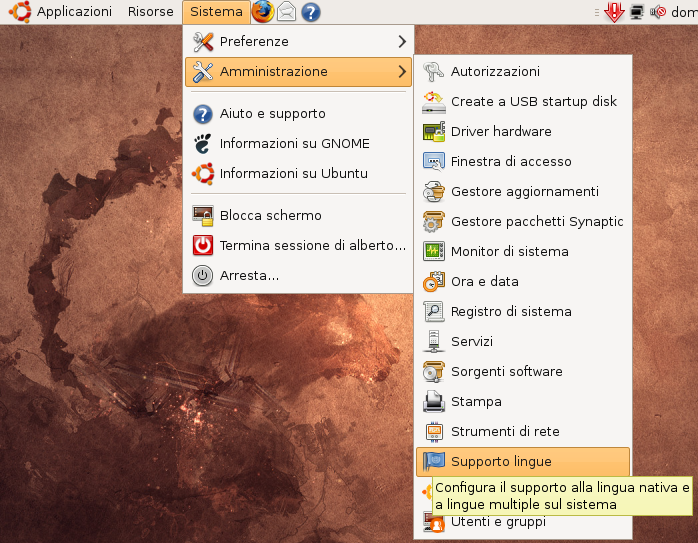Click the Evolution mail envelope icon
Viewport: 698px width, 543px height.
(287, 12)
